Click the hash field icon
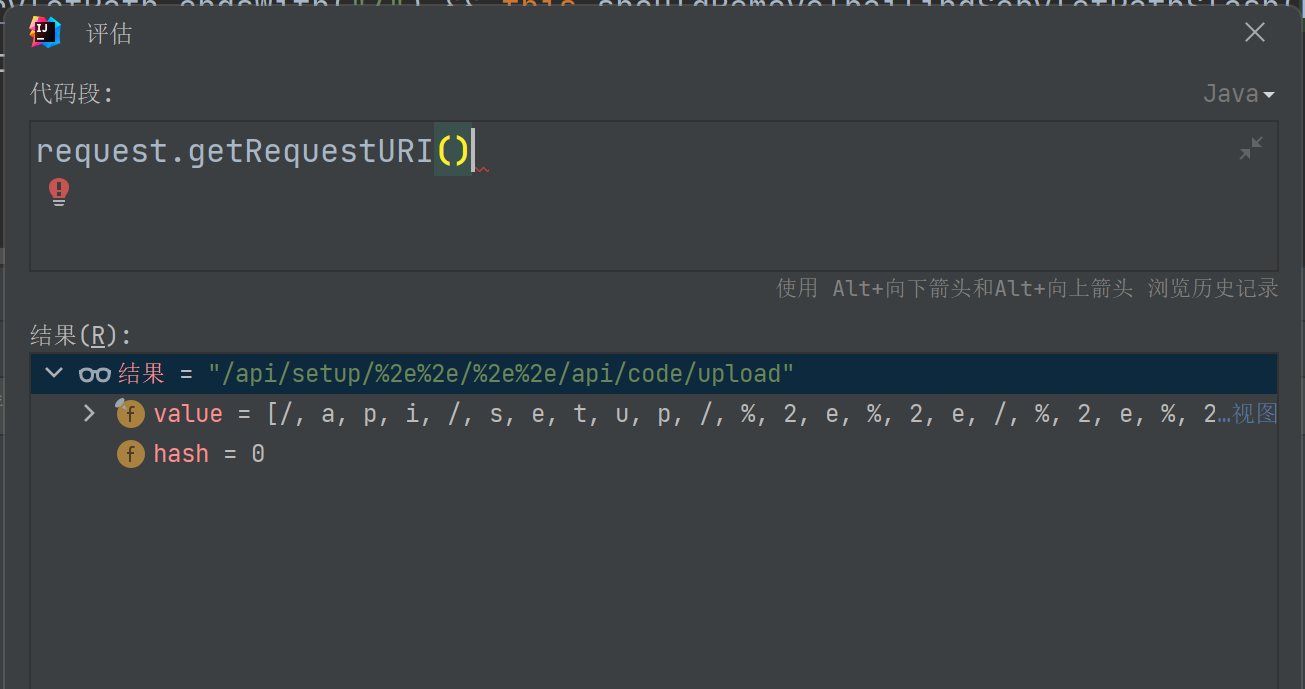Image resolution: width=1305 pixels, height=689 pixels. (130, 454)
